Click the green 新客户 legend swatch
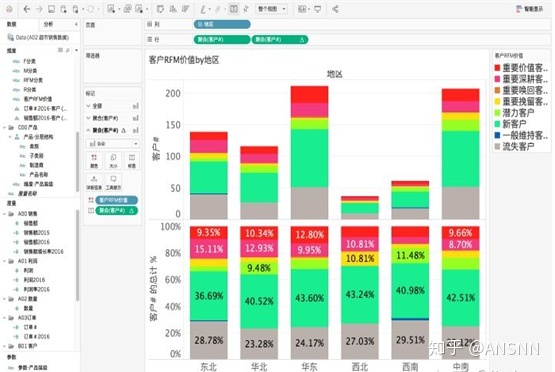Screen dimensions: 555x372 (497, 124)
